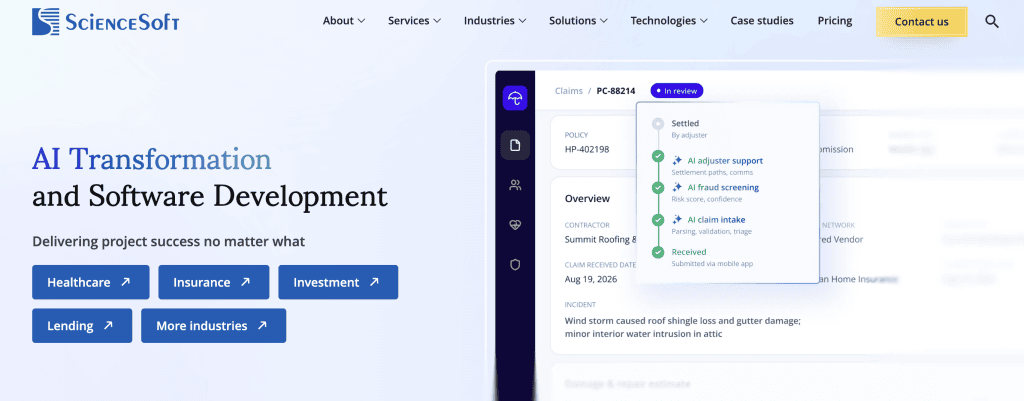This screenshot has height=401, width=1024.
Task: Open the Industries dropdown menu
Action: click(495, 21)
